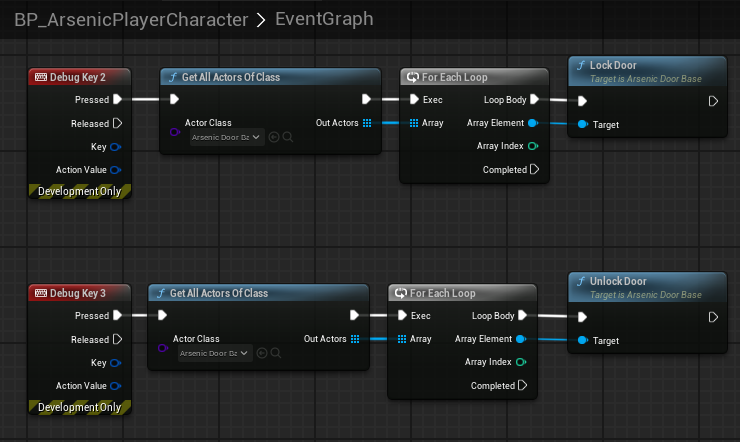
Task: Open Actor Class dropdown in lower Get All Actors node
Action: 215,353
